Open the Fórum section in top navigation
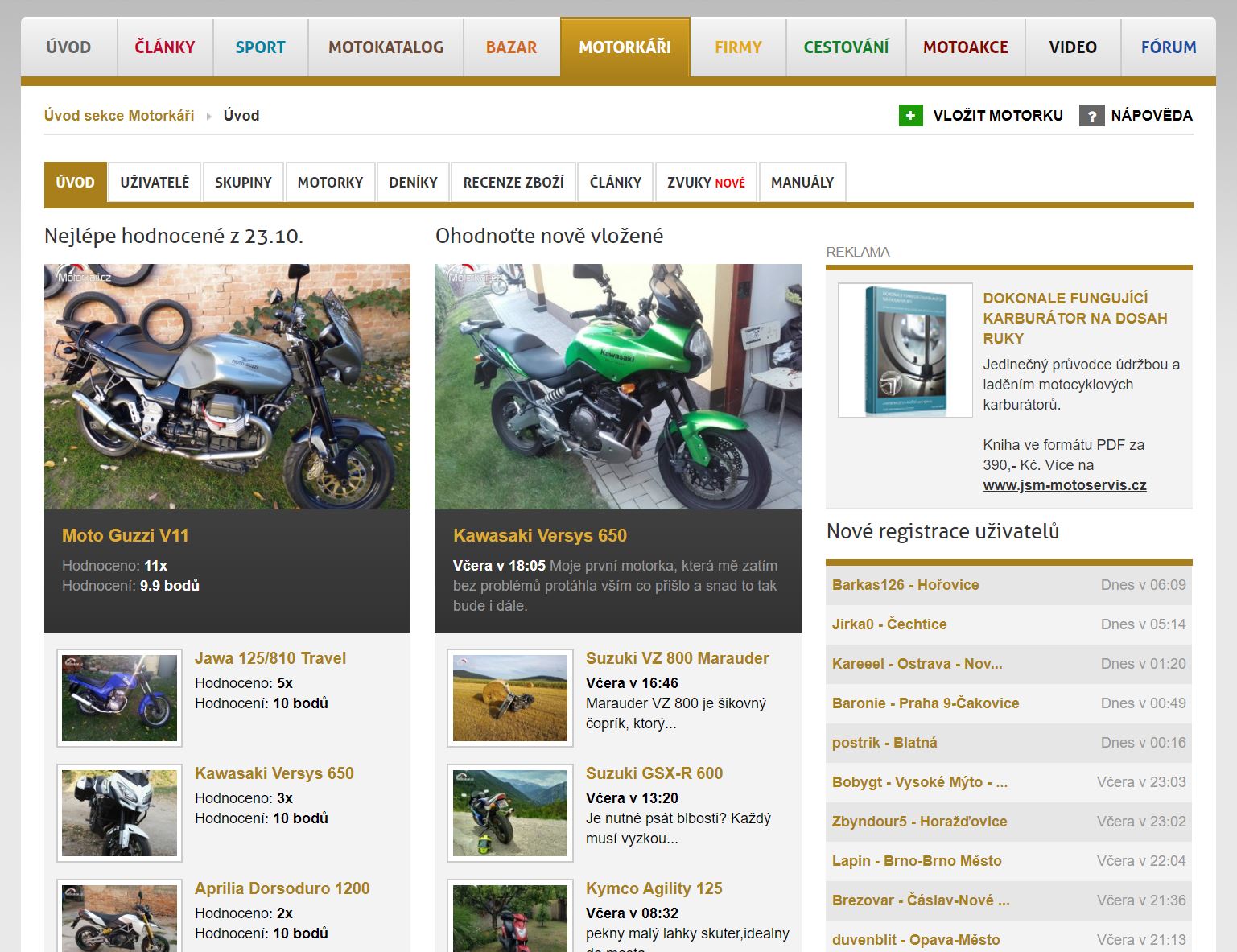Viewport: 1237px width, 952px height. coord(1168,47)
